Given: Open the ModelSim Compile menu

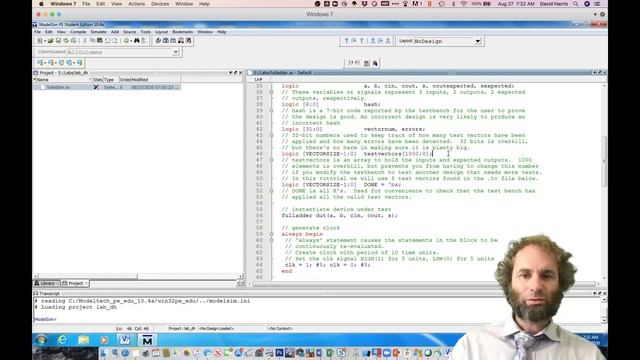Looking at the screenshot, I should [x=78, y=32].
